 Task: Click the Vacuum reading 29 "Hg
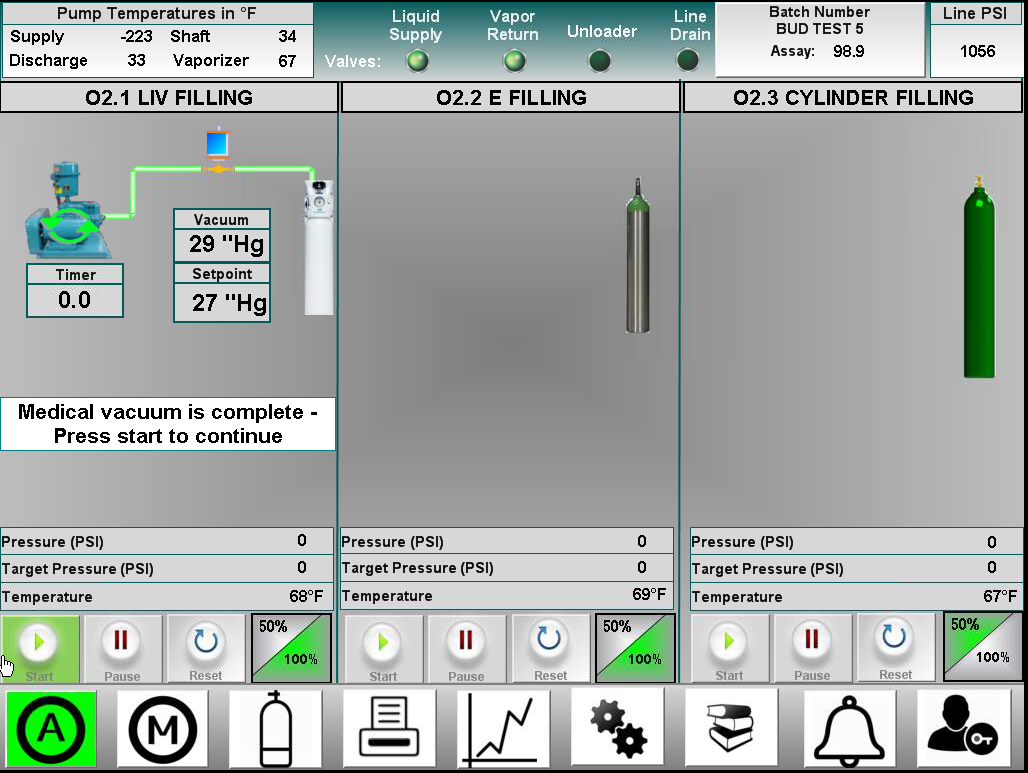click(222, 244)
